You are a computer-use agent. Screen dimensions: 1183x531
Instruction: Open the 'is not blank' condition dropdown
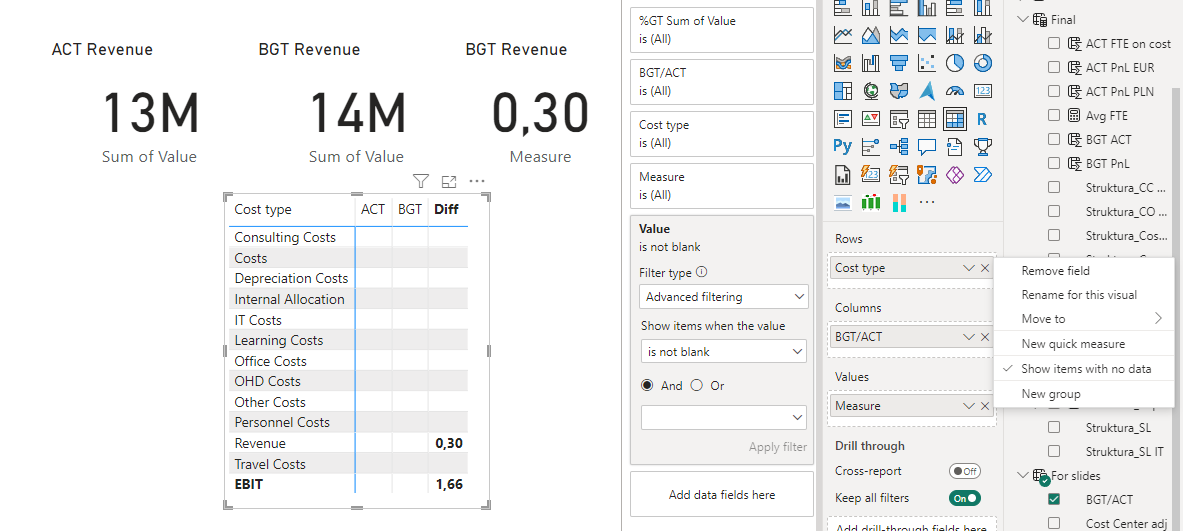724,351
